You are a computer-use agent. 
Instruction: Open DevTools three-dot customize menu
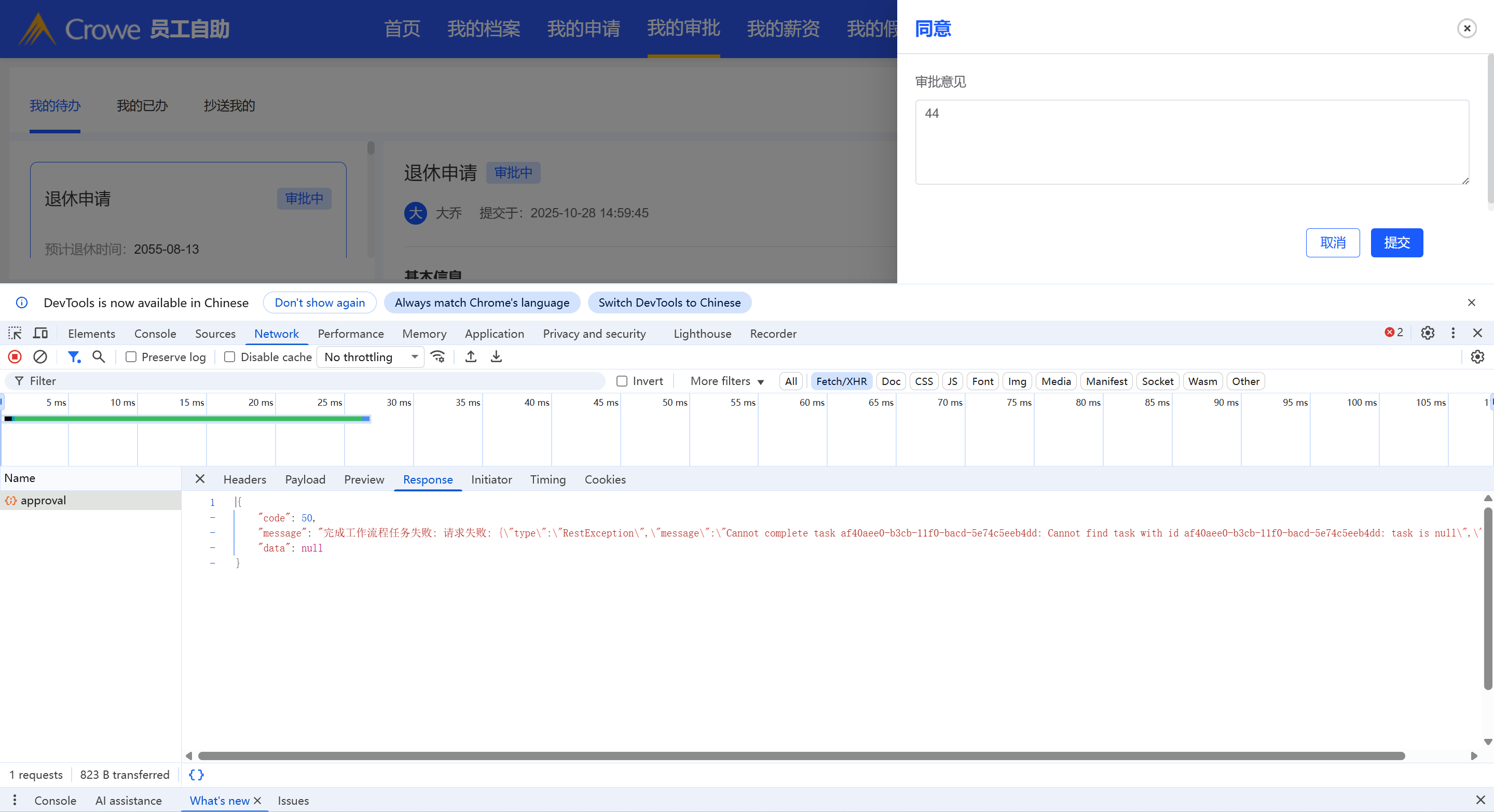[1453, 333]
